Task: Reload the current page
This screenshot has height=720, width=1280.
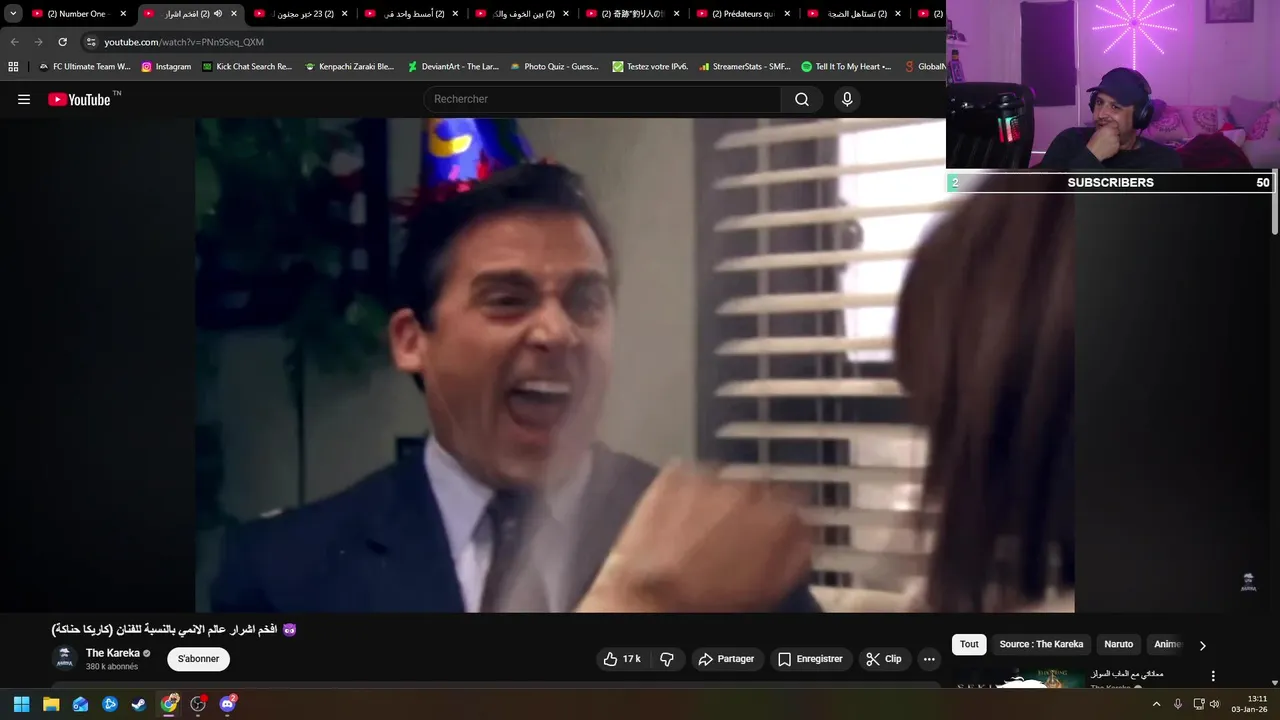Action: pos(62,42)
